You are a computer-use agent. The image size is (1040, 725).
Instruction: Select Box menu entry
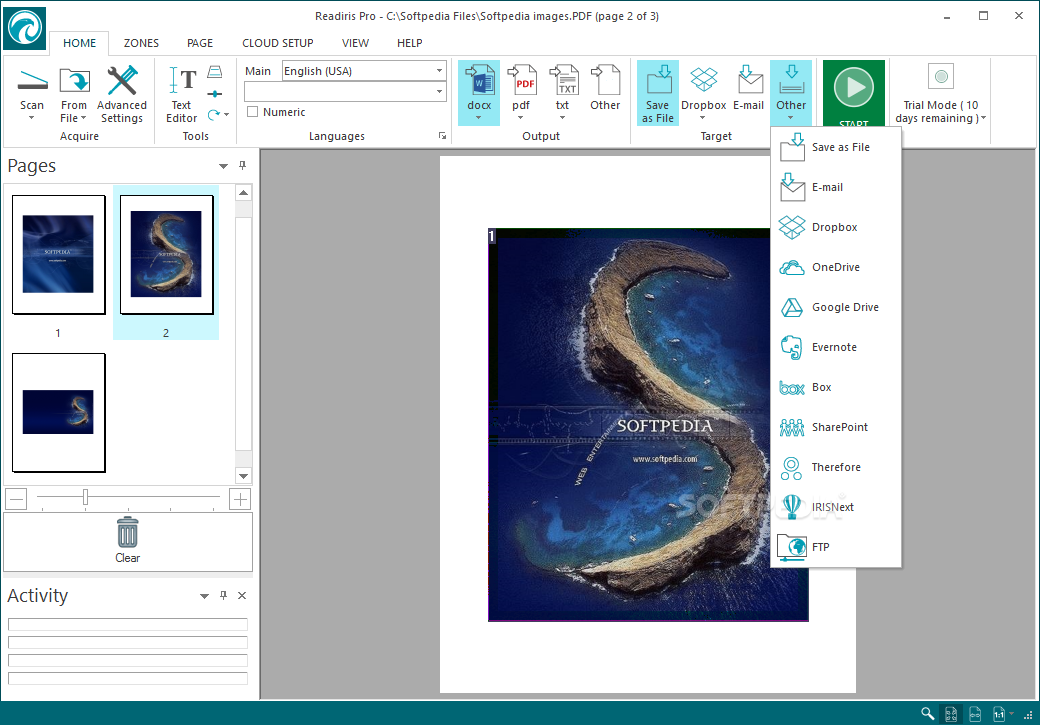point(836,387)
